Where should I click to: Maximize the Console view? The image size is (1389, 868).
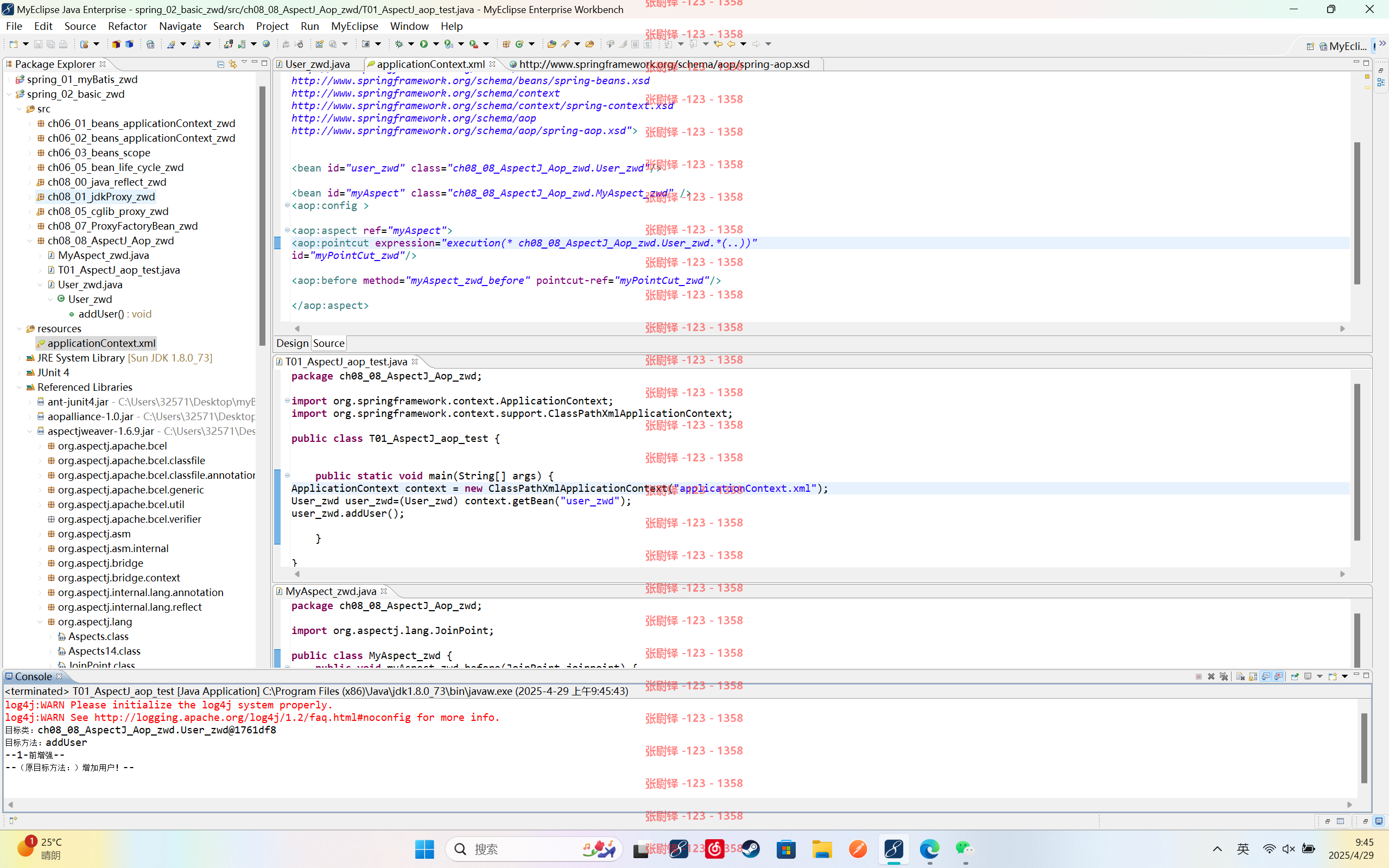coord(1367,675)
